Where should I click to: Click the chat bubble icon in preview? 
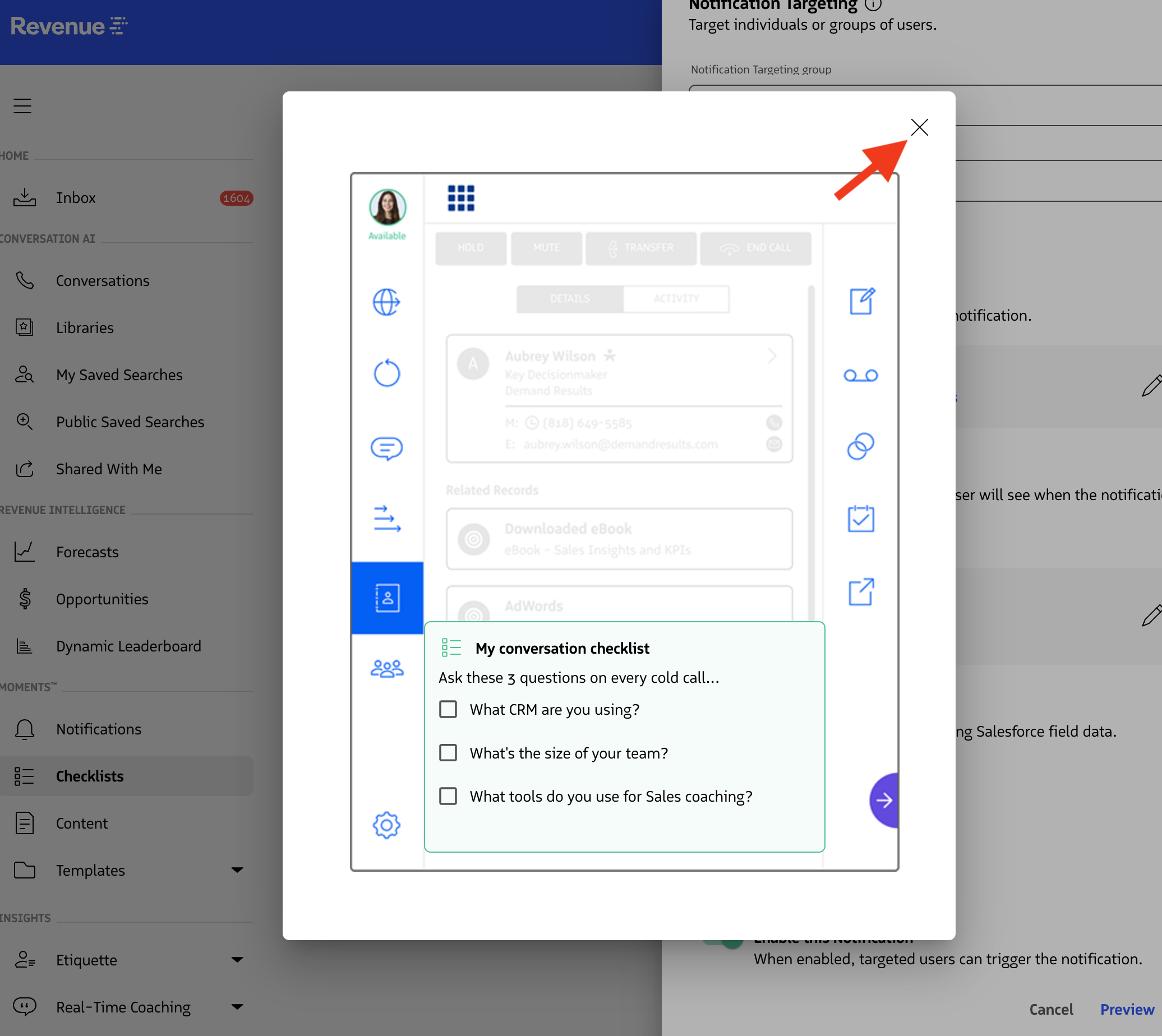coord(386,448)
